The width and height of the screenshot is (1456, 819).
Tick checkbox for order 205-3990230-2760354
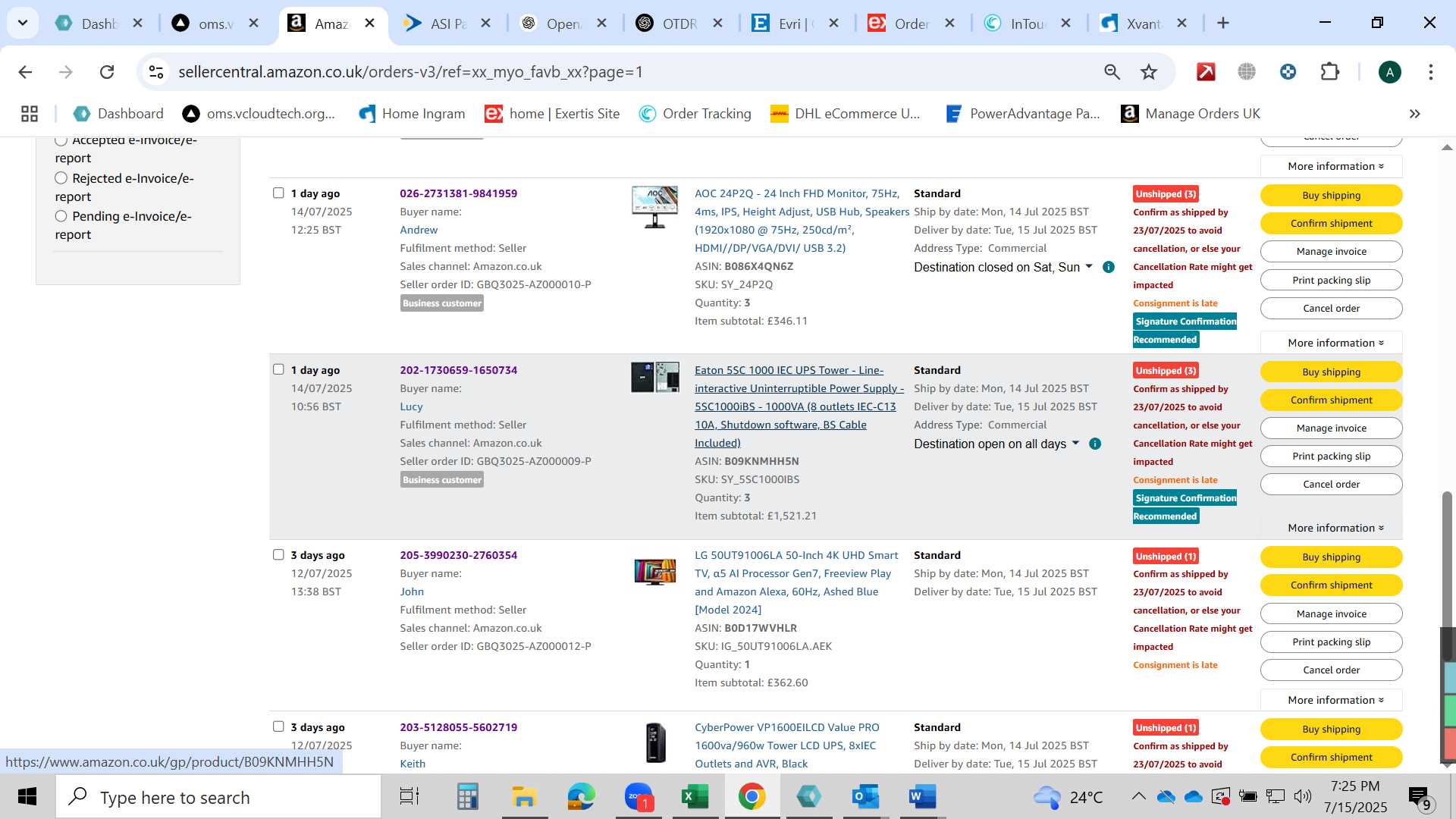278,554
